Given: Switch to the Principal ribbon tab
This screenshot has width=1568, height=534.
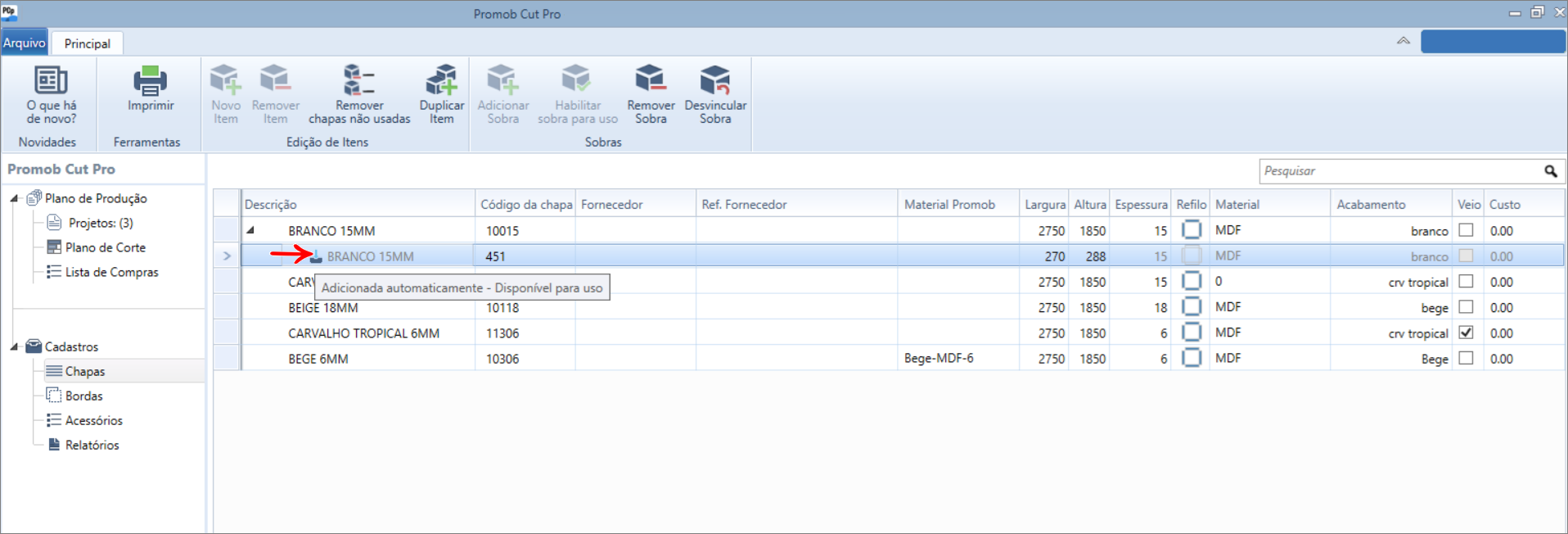Looking at the screenshot, I should [x=88, y=43].
